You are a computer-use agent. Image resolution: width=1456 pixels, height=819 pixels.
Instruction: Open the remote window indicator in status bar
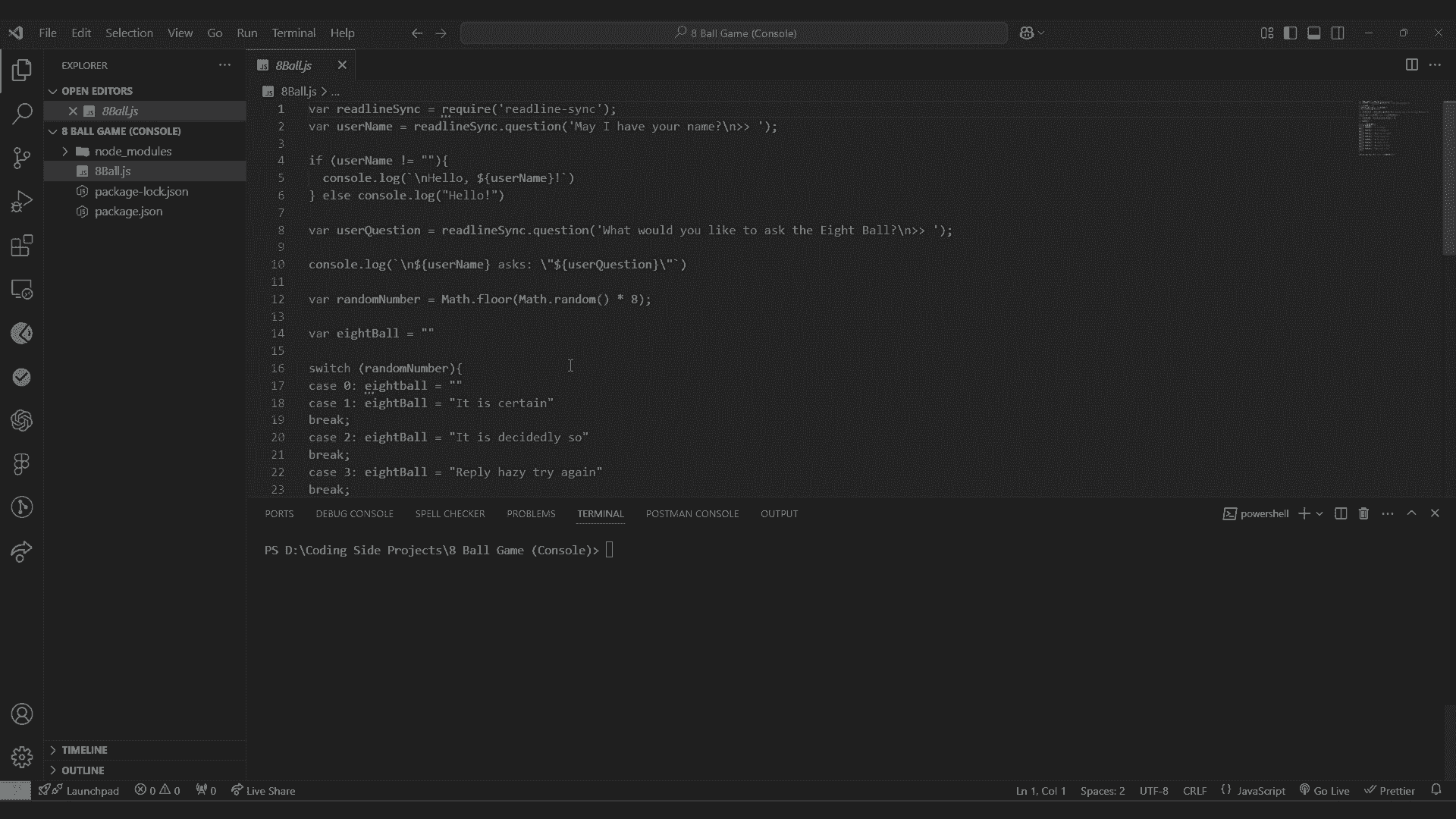[x=15, y=790]
